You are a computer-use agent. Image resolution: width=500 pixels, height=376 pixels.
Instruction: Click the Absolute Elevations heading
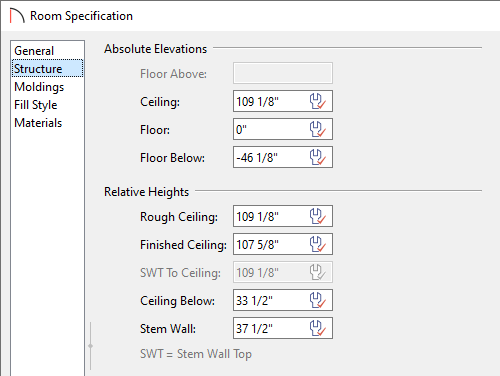(155, 49)
